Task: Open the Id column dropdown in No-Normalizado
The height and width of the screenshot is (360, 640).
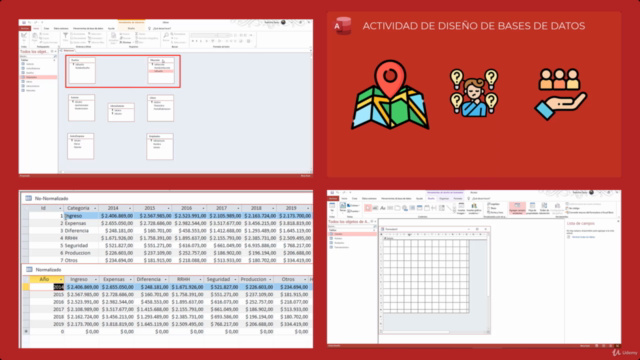Action: [60, 208]
